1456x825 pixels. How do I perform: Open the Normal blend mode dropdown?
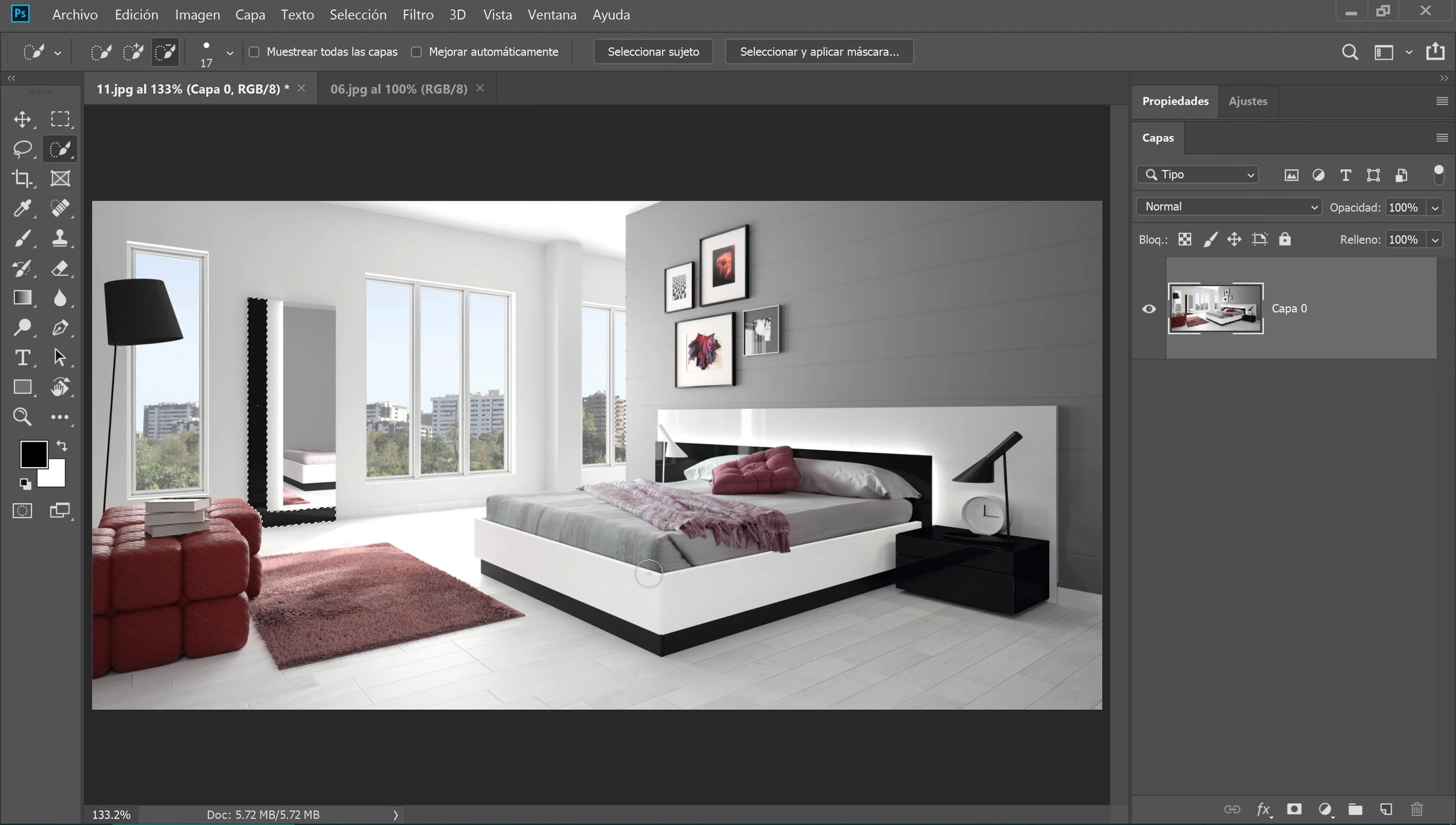[x=1229, y=207]
